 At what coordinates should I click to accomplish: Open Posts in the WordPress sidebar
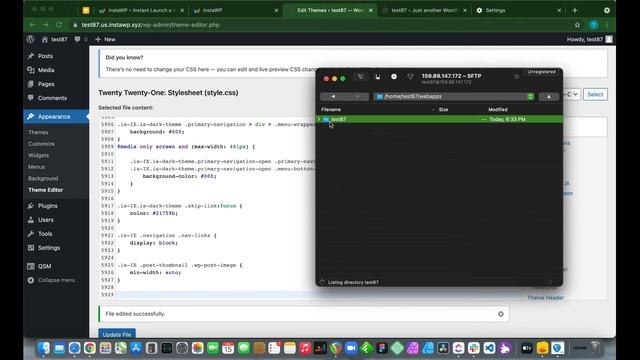[x=45, y=56]
